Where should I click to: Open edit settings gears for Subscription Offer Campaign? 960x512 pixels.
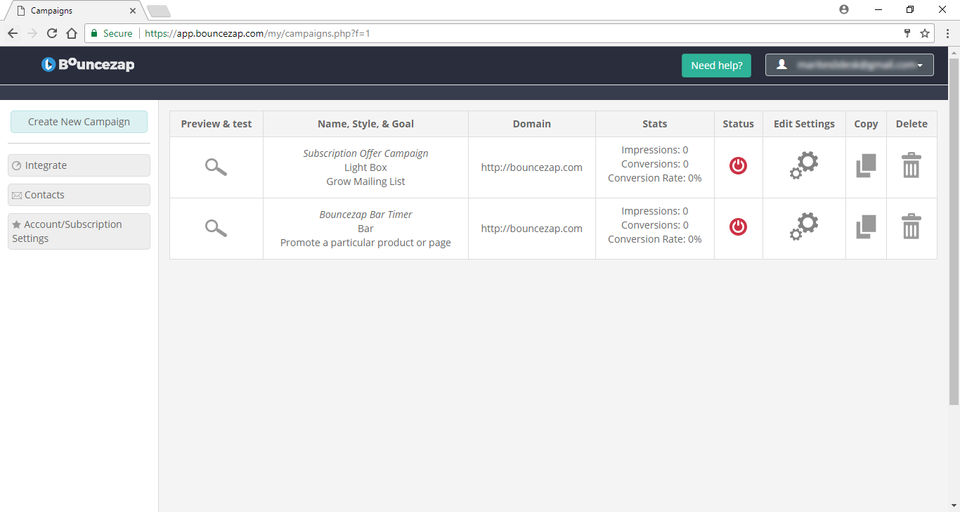[804, 165]
